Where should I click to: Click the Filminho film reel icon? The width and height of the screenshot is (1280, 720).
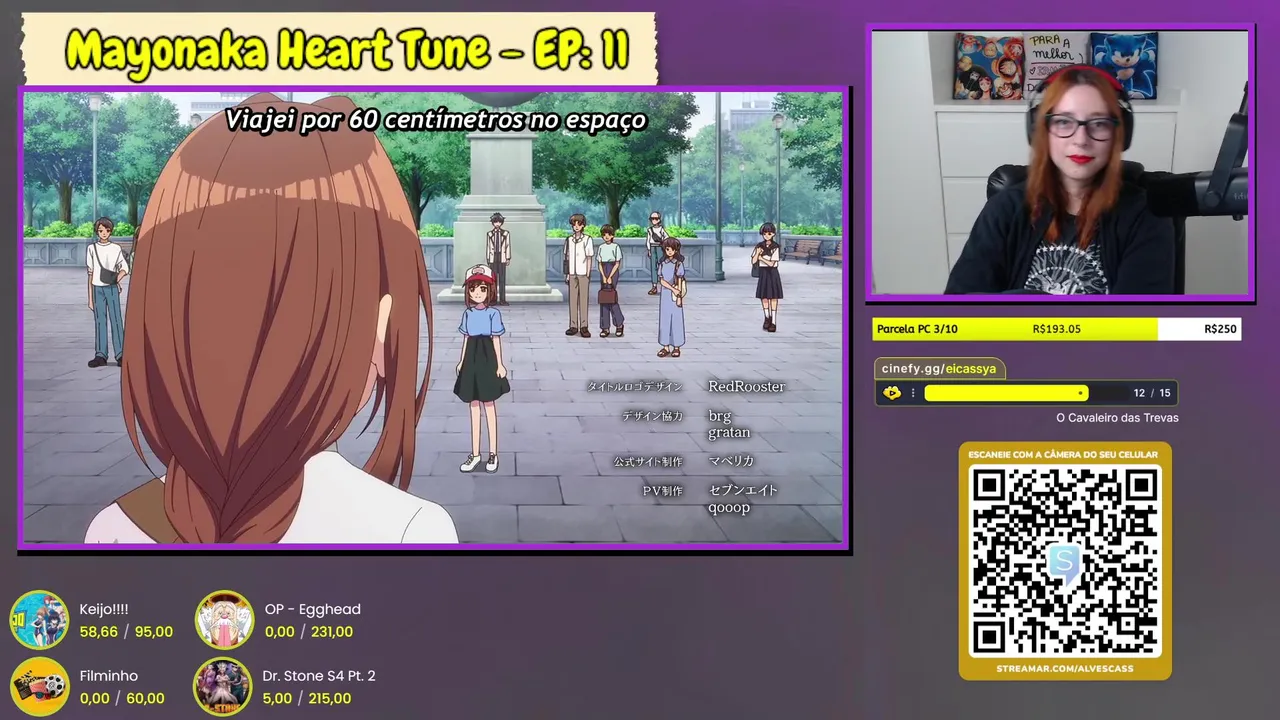pos(39,687)
